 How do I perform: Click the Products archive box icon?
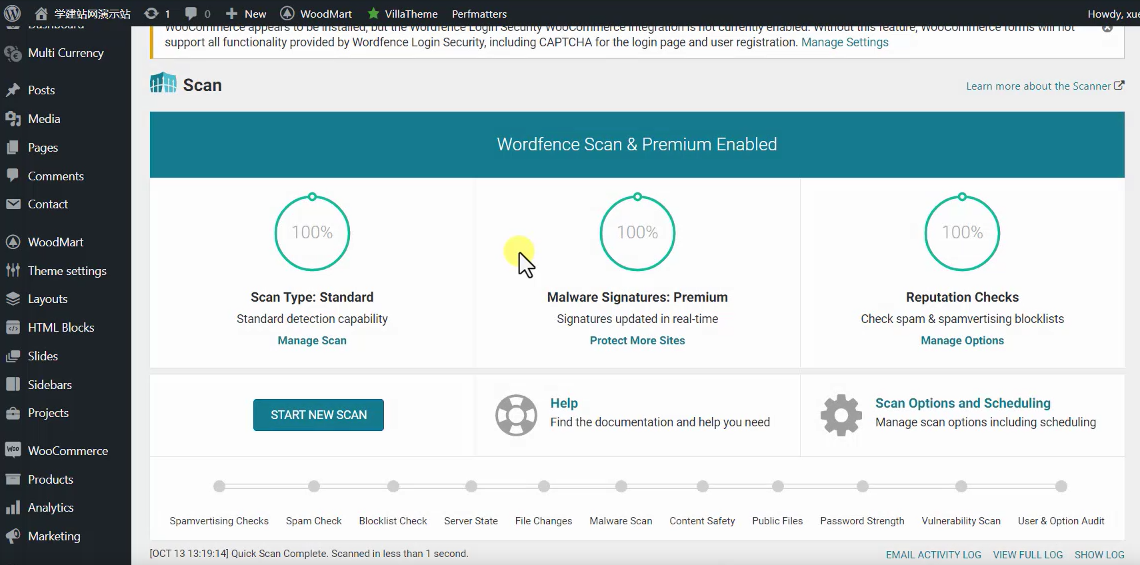[12, 479]
